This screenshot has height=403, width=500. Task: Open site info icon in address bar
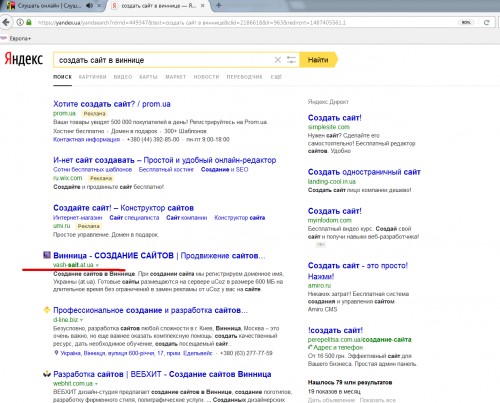point(20,22)
